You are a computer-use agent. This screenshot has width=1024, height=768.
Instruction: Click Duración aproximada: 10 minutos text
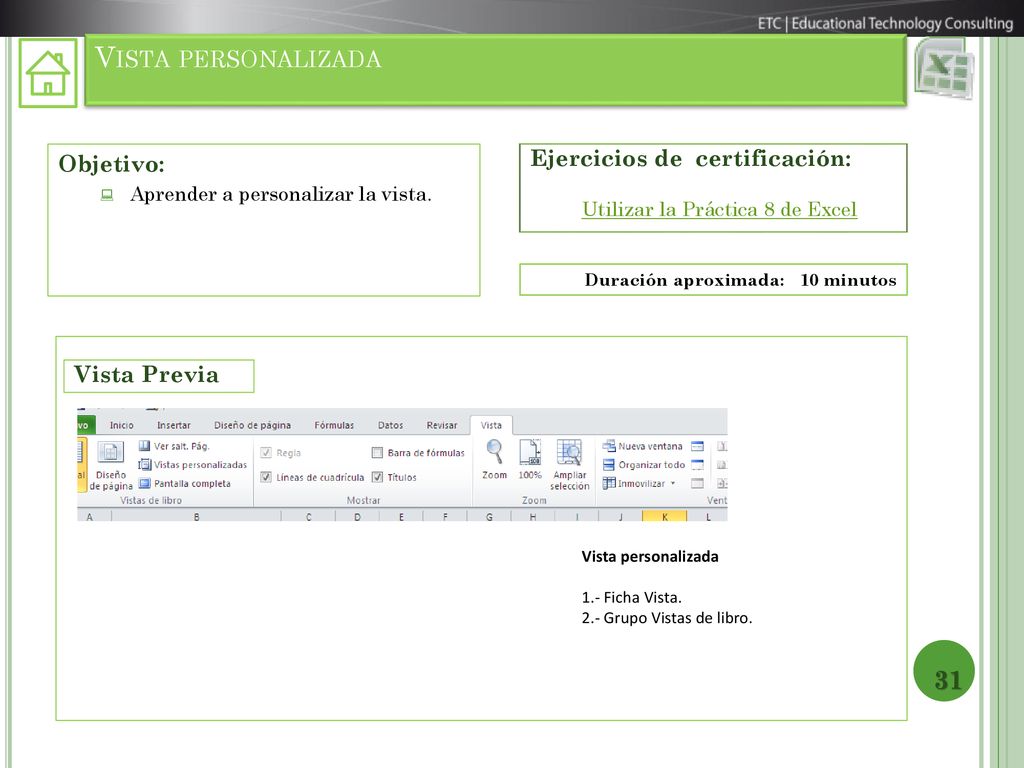[x=741, y=280]
